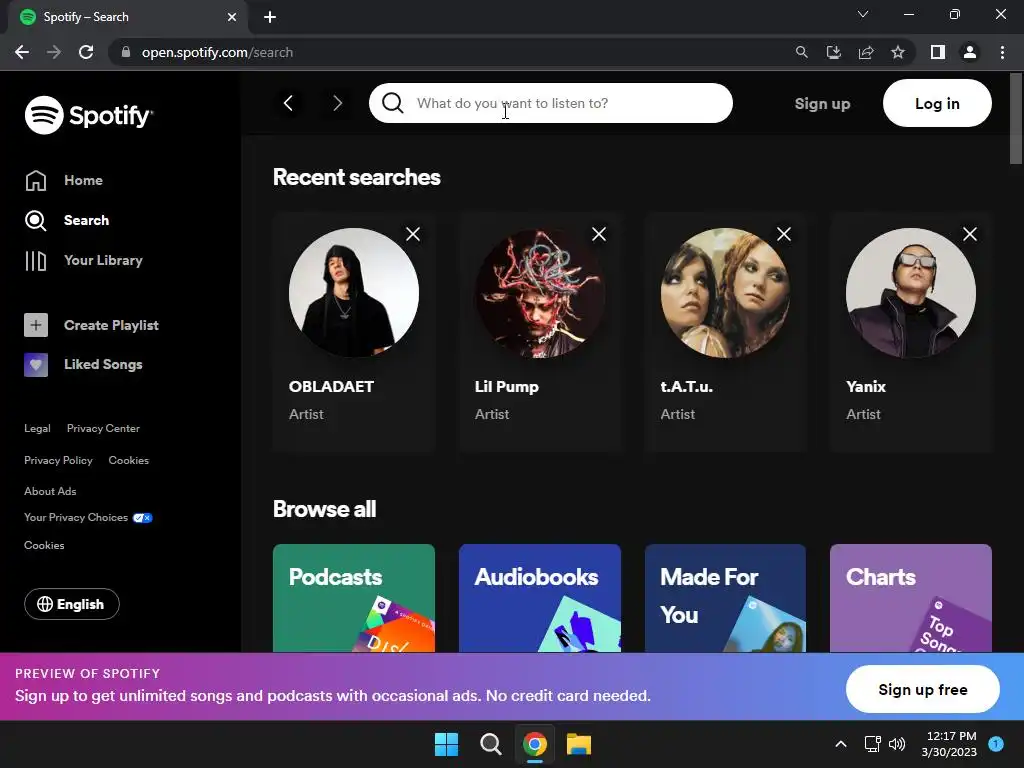This screenshot has height=768, width=1024.
Task: Open the Liked Songs label
Action: pyautogui.click(x=103, y=364)
